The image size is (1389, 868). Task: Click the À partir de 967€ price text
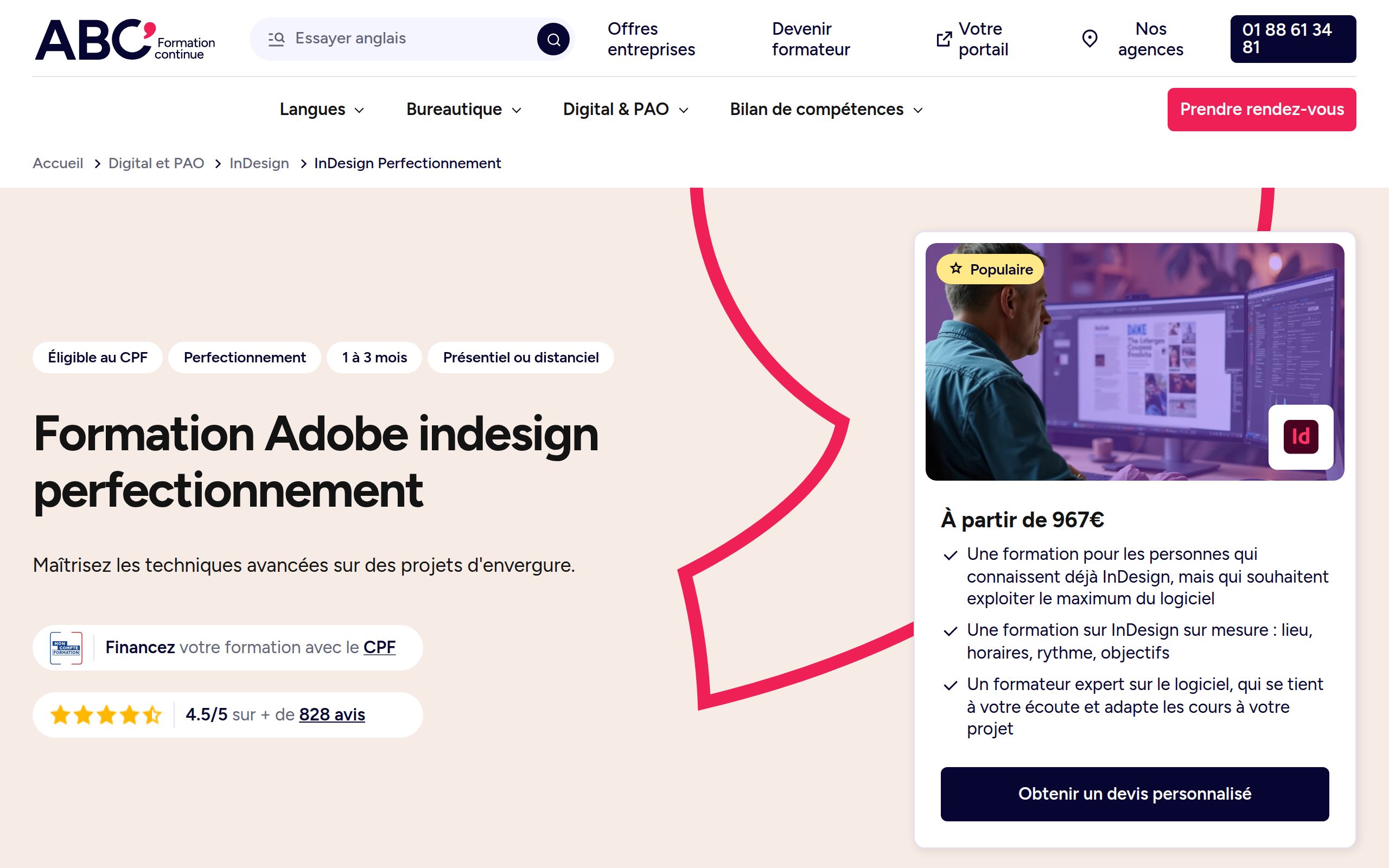[x=1022, y=520]
